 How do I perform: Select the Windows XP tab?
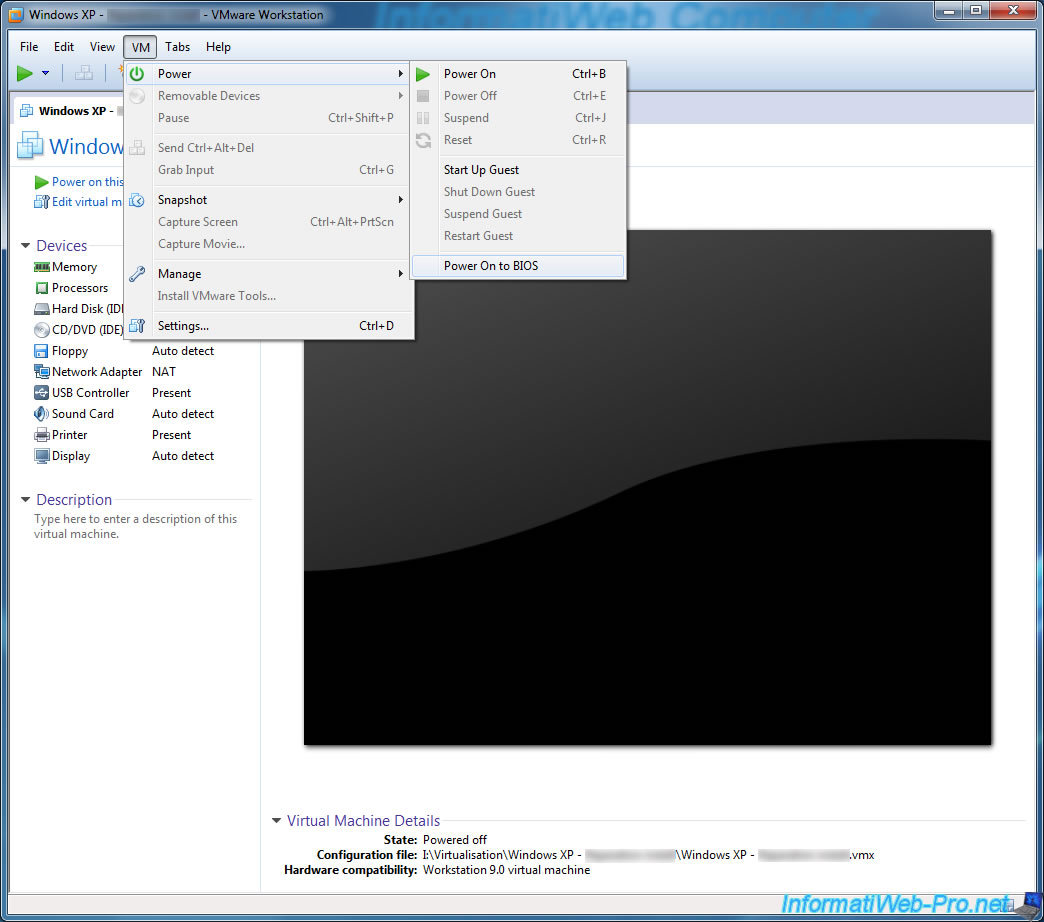(x=69, y=111)
